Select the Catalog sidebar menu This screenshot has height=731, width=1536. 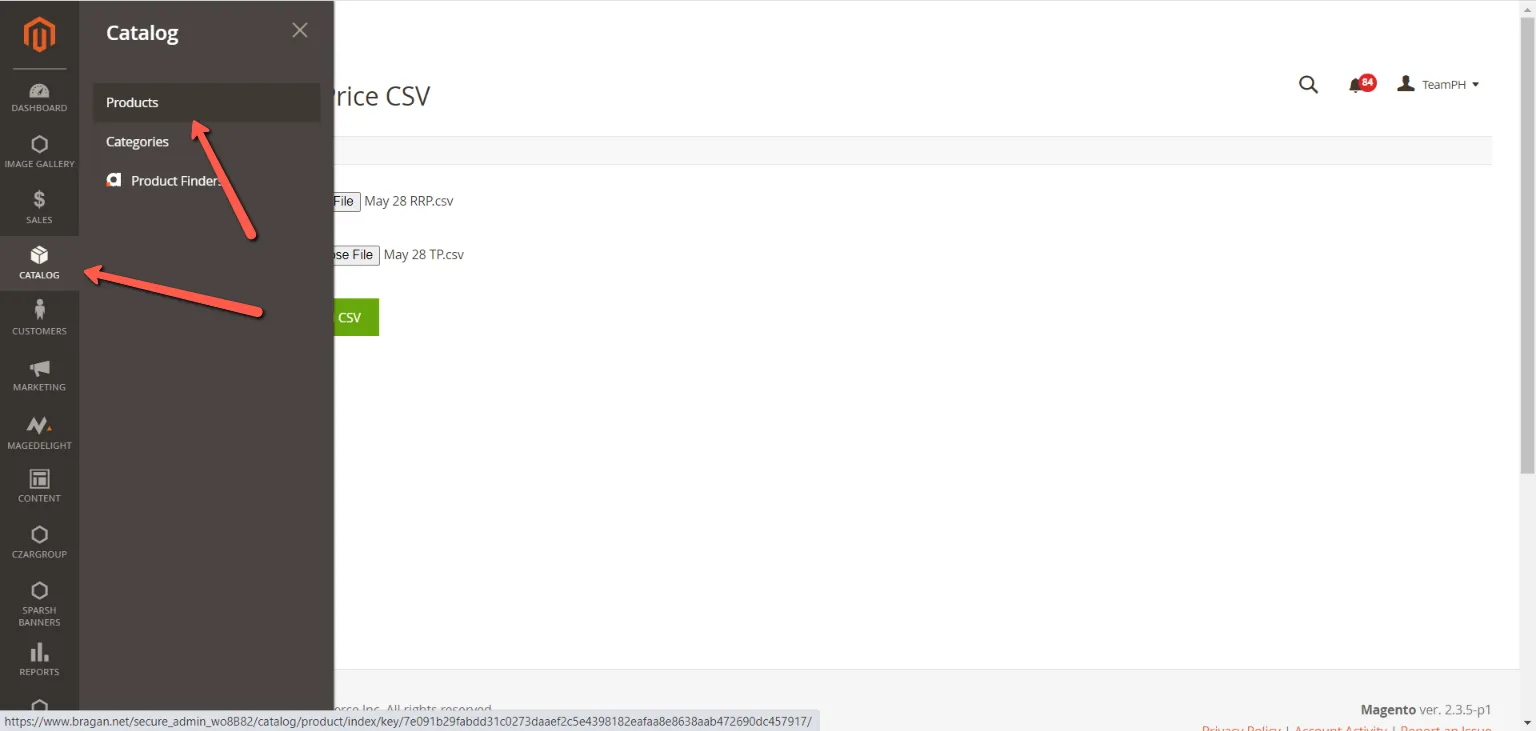[39, 263]
